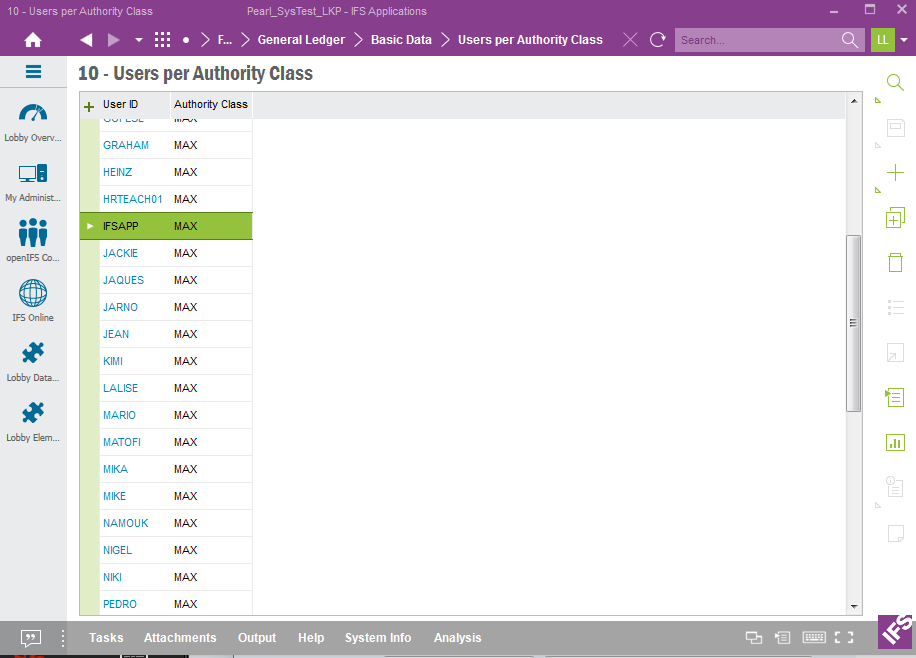Select the MARIO user row
This screenshot has height=658, width=916.
point(166,415)
